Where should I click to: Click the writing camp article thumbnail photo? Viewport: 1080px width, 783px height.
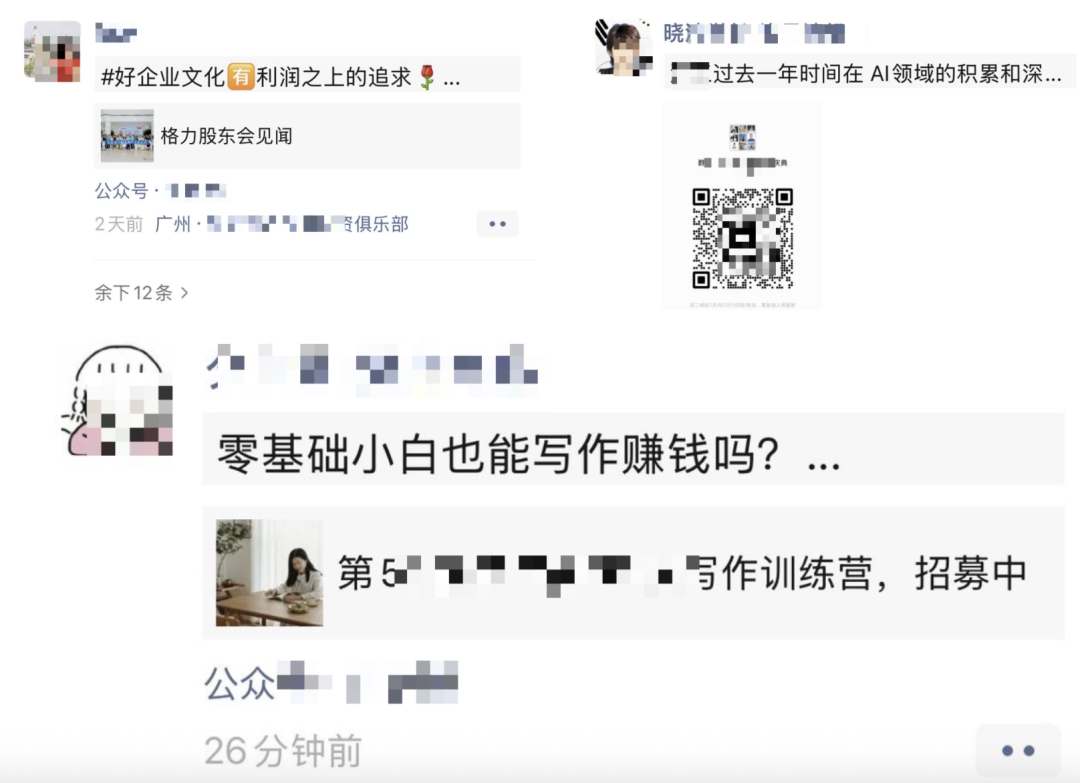(269, 572)
